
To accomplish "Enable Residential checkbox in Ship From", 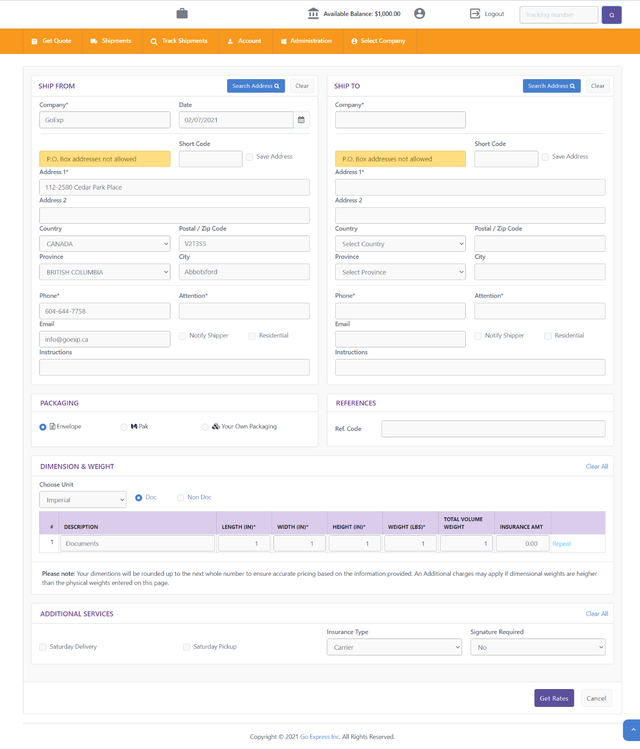I will [x=252, y=336].
